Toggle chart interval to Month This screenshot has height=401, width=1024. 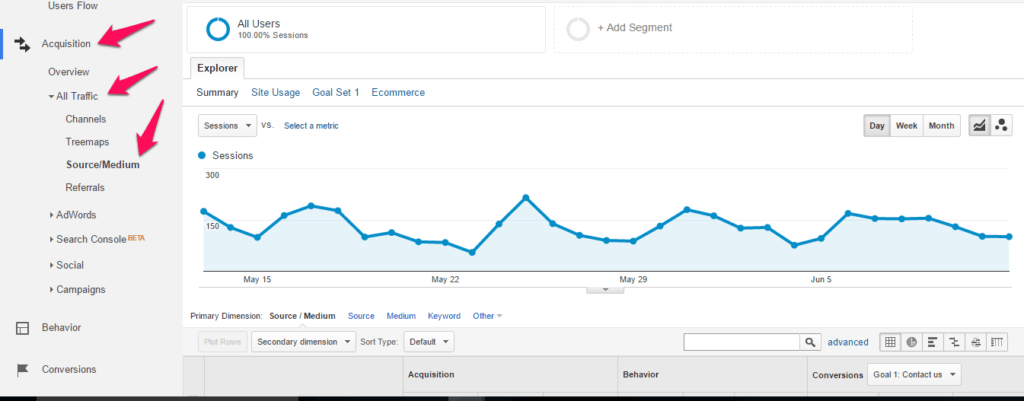tap(941, 126)
